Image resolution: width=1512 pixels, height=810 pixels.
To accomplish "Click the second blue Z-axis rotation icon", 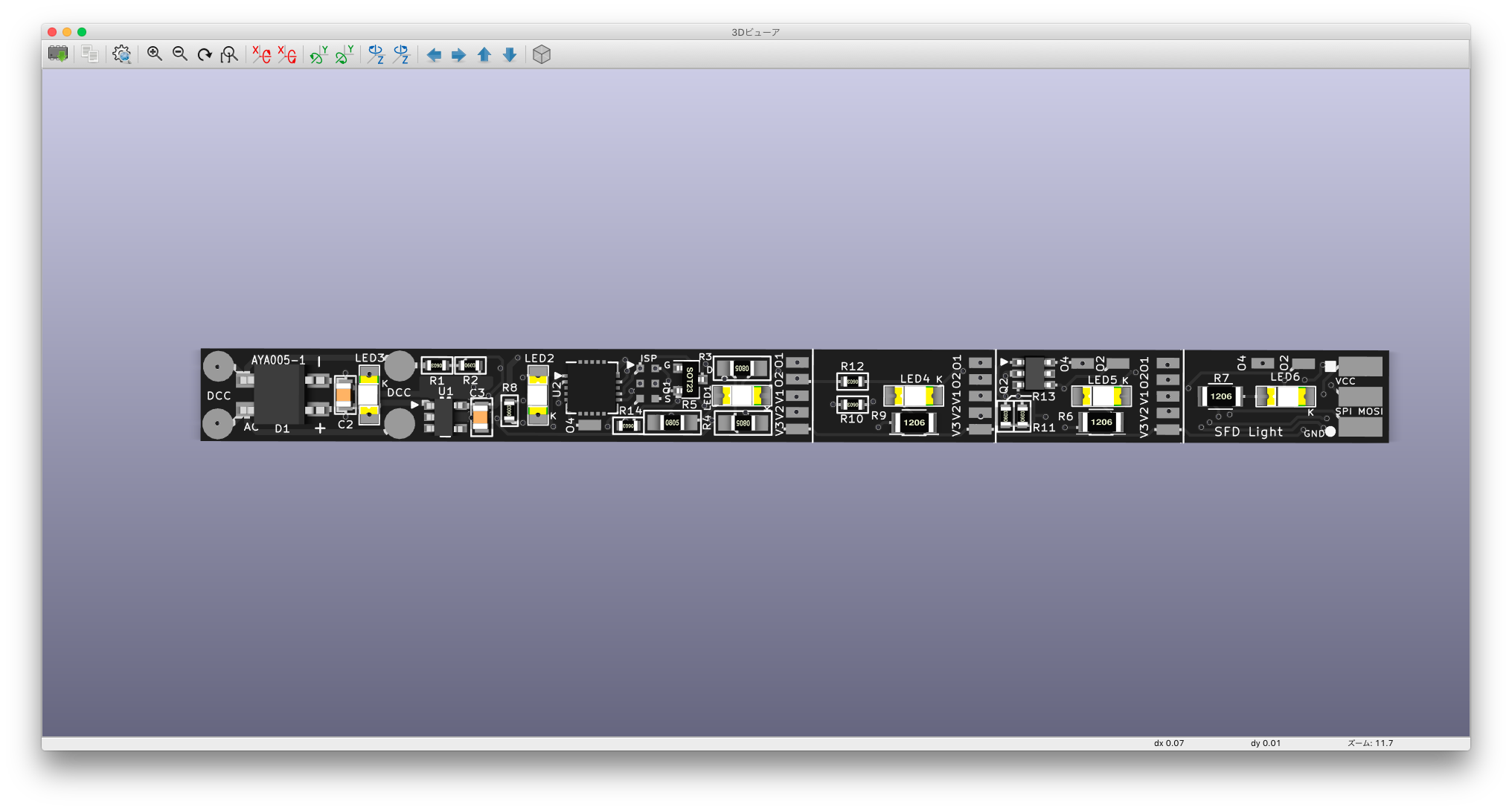I will click(x=401, y=54).
